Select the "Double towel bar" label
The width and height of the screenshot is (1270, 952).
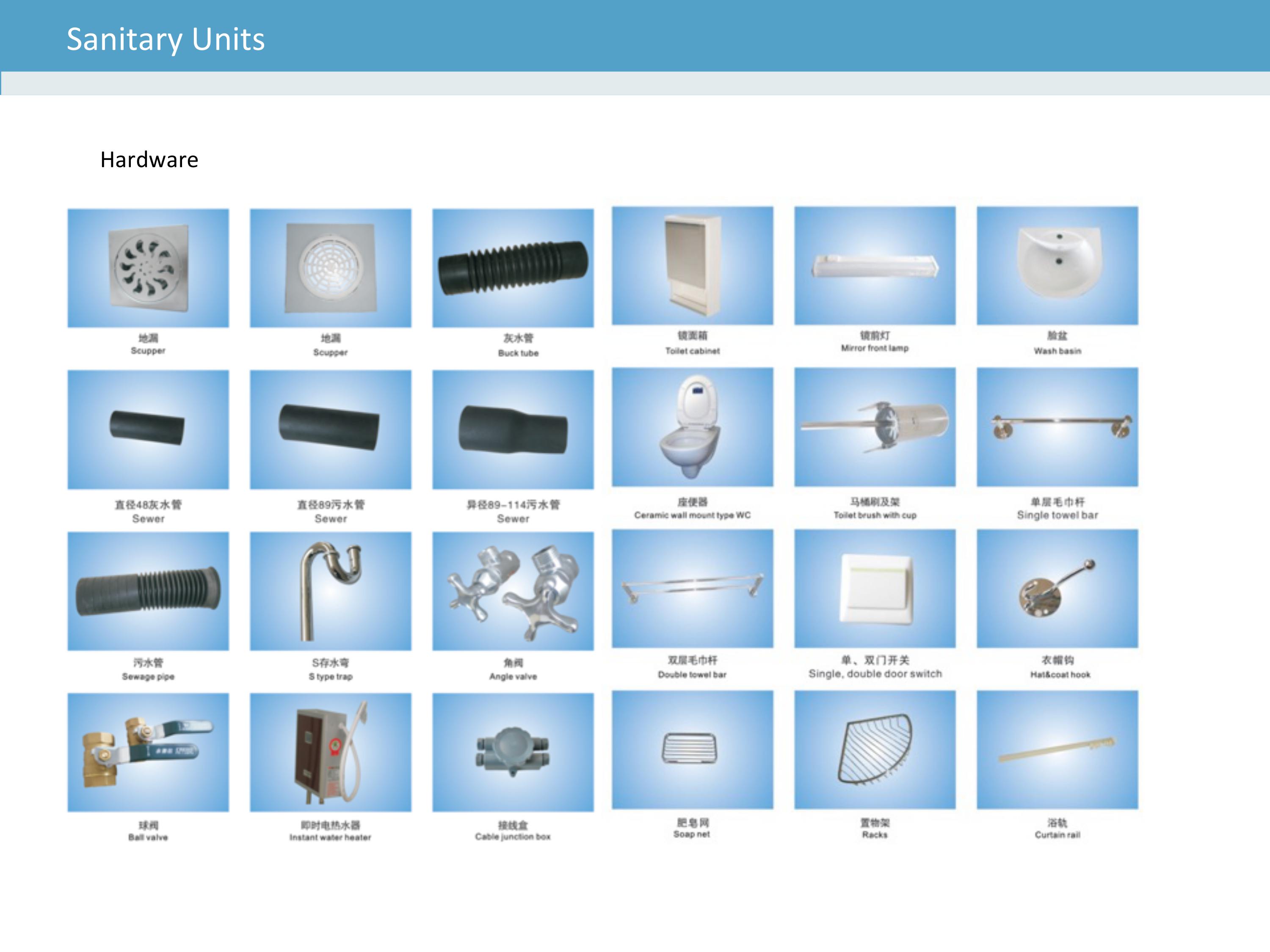pyautogui.click(x=693, y=675)
